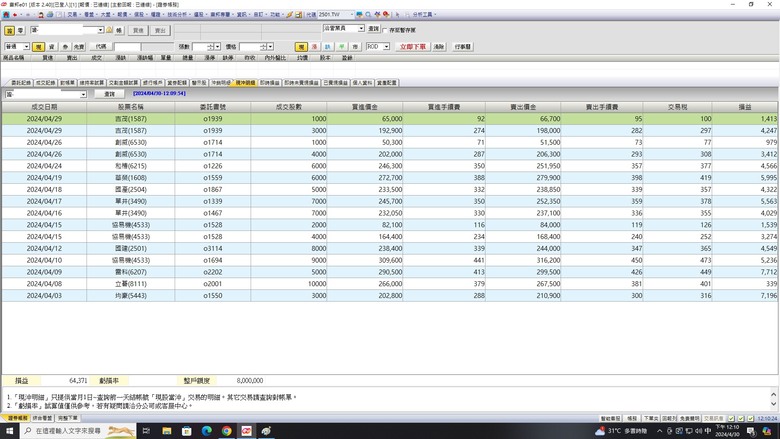This screenshot has height=439, width=780.
Task: Sort by the 成交日期 column header
Action: [44, 107]
